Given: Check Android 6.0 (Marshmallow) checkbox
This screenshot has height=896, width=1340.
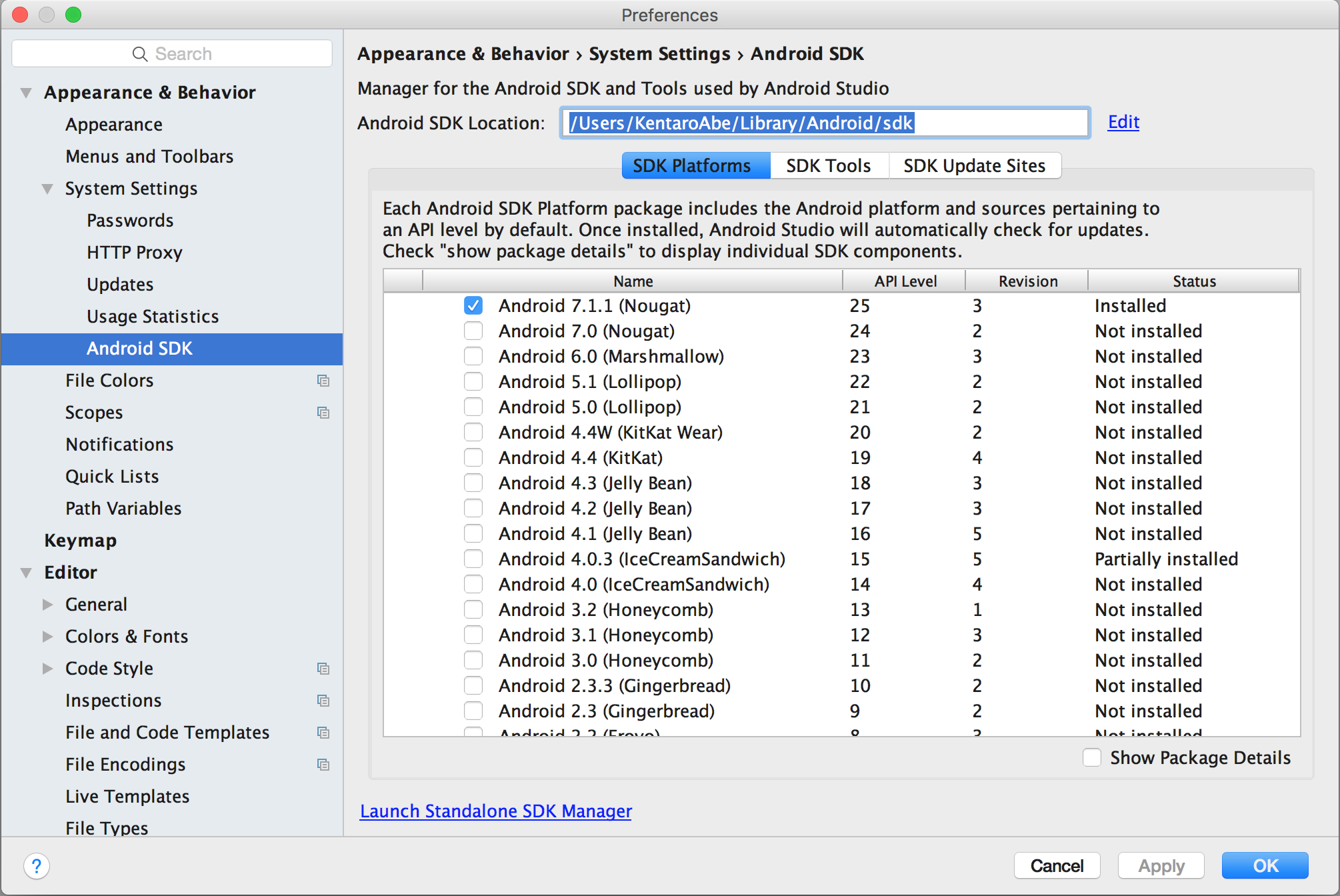Looking at the screenshot, I should point(473,356).
